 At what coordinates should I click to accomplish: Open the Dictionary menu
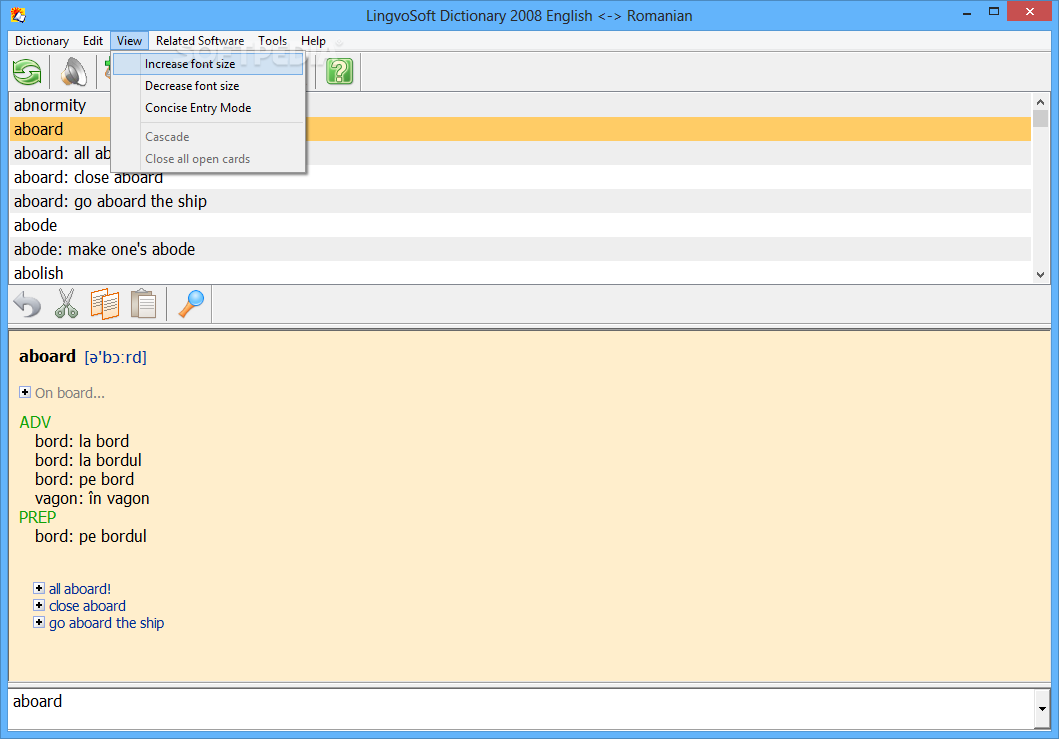[x=42, y=41]
